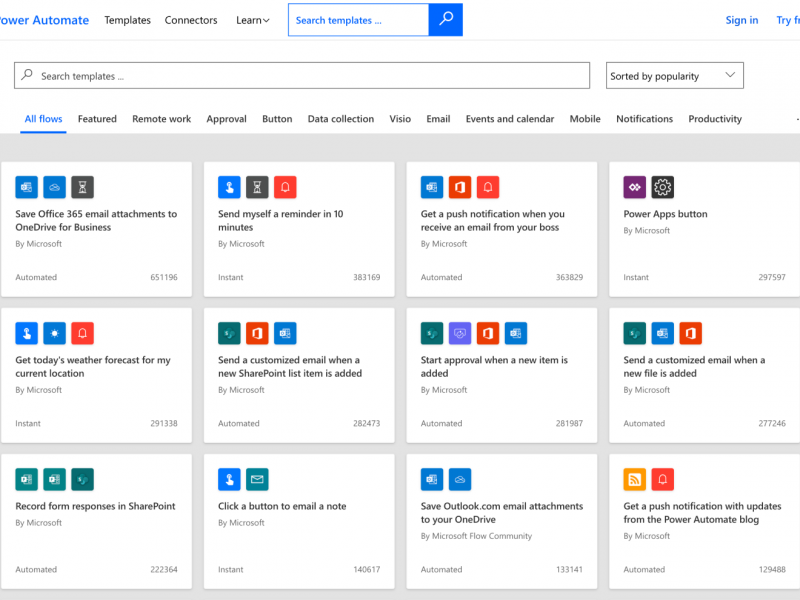Select the Events and calendar tab
The height and width of the screenshot is (600, 800).
coord(510,119)
